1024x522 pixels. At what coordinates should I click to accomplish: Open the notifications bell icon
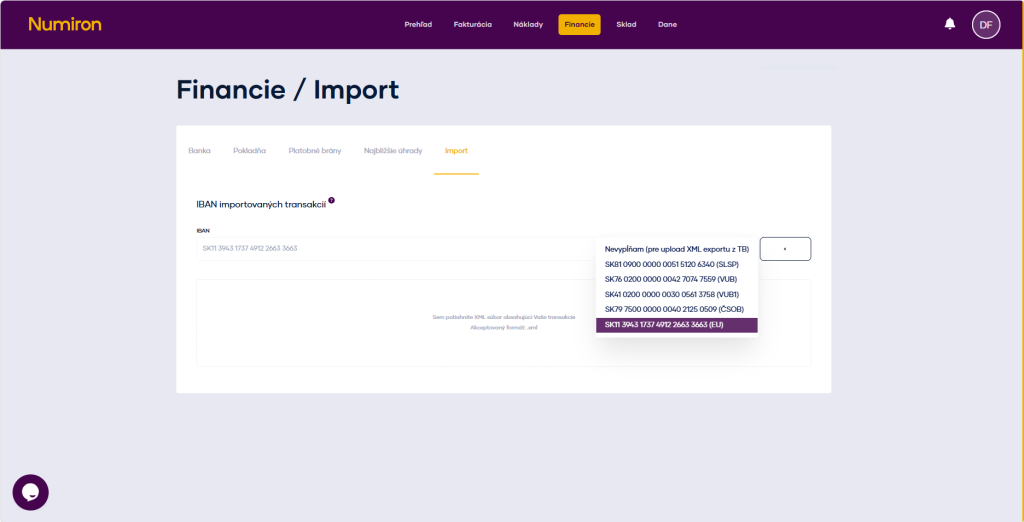coord(950,24)
